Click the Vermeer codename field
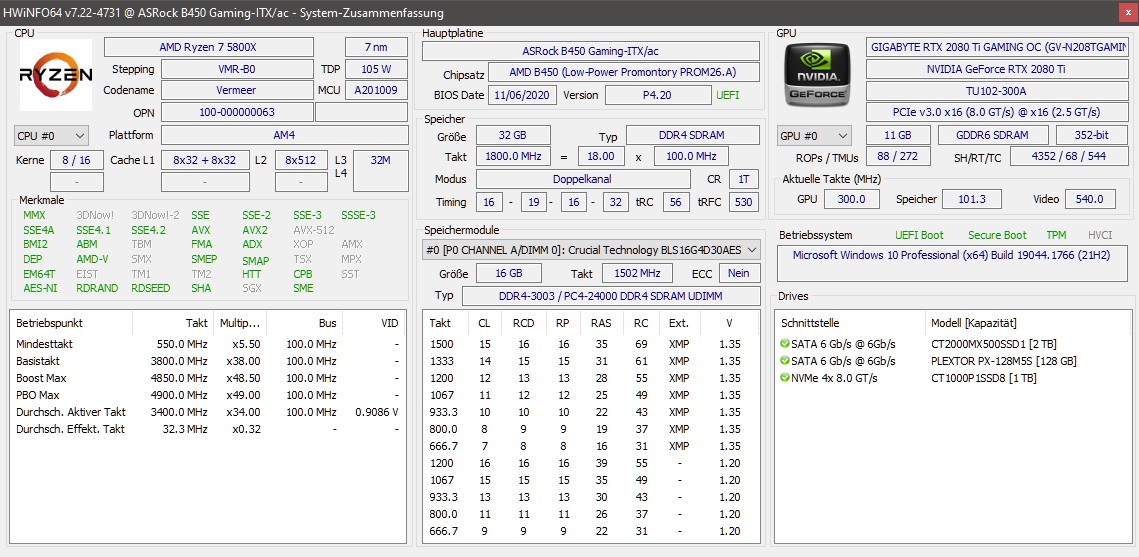The width and height of the screenshot is (1139, 557). [x=237, y=91]
